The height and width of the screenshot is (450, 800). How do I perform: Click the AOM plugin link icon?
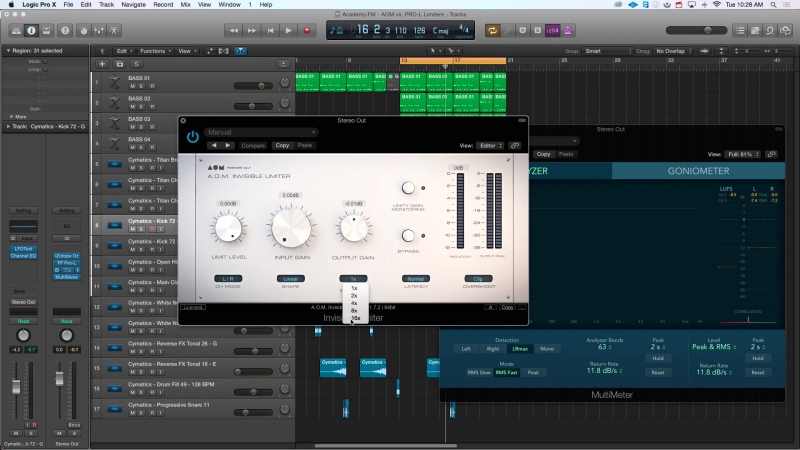click(x=515, y=145)
